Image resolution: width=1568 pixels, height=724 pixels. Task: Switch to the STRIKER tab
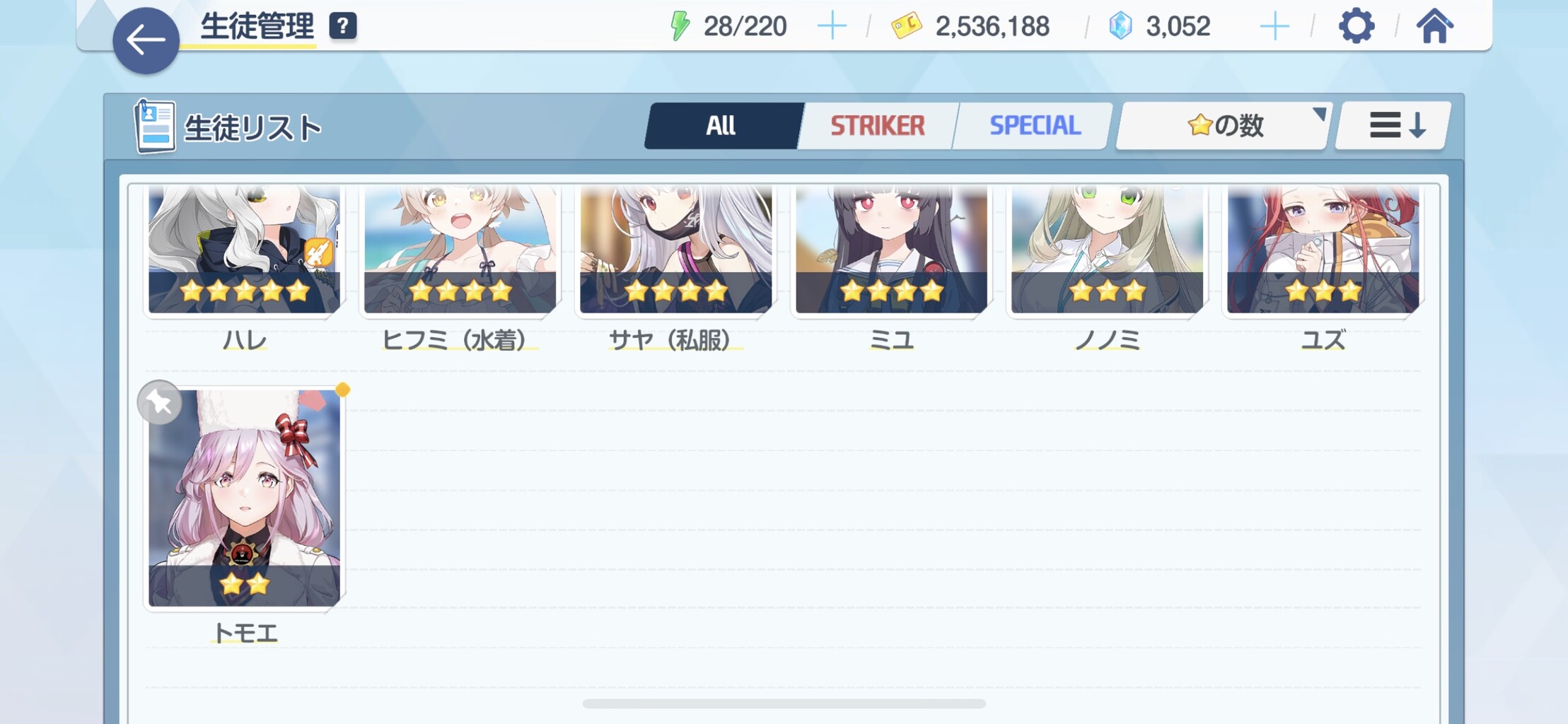point(877,126)
